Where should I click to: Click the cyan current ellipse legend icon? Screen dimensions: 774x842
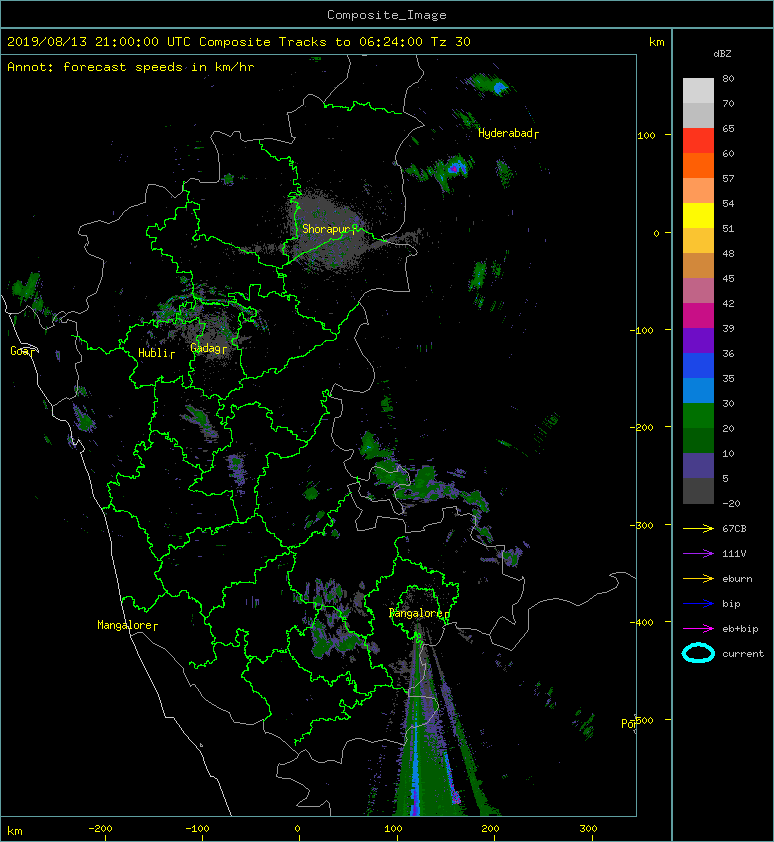point(698,653)
